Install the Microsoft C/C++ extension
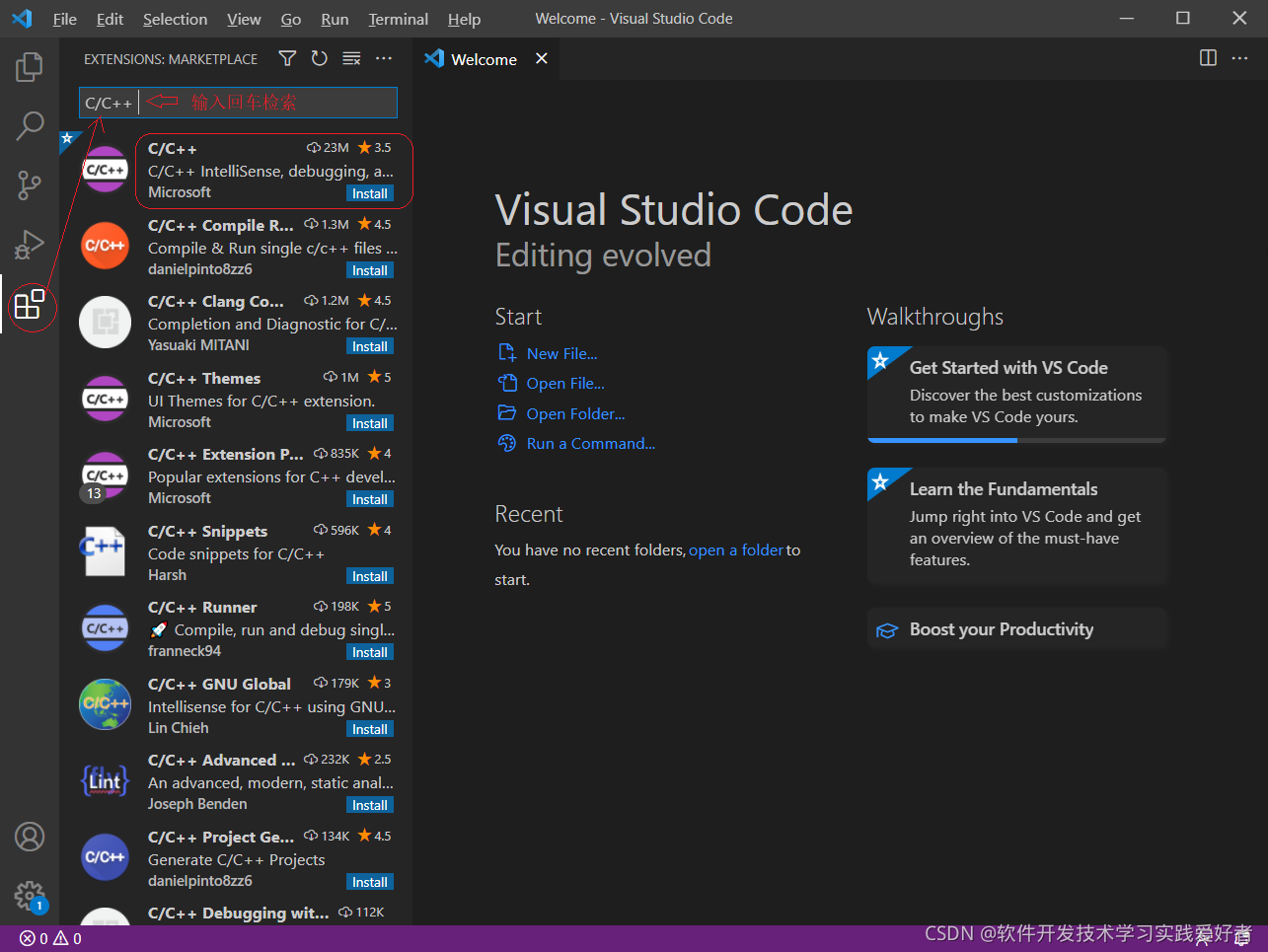 click(370, 193)
